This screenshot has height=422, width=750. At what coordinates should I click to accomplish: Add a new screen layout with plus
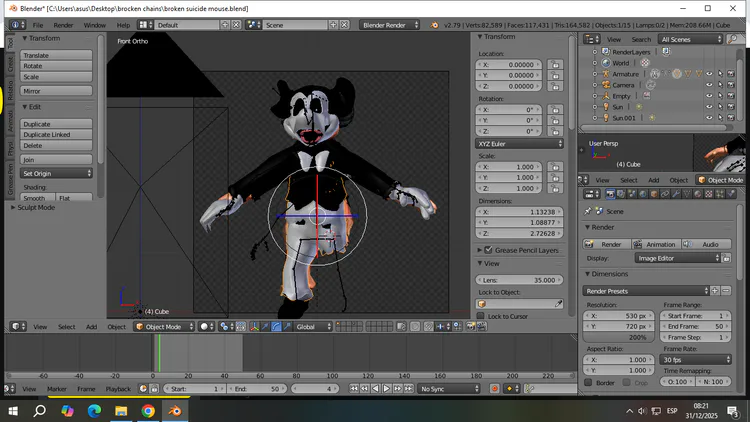coord(225,25)
